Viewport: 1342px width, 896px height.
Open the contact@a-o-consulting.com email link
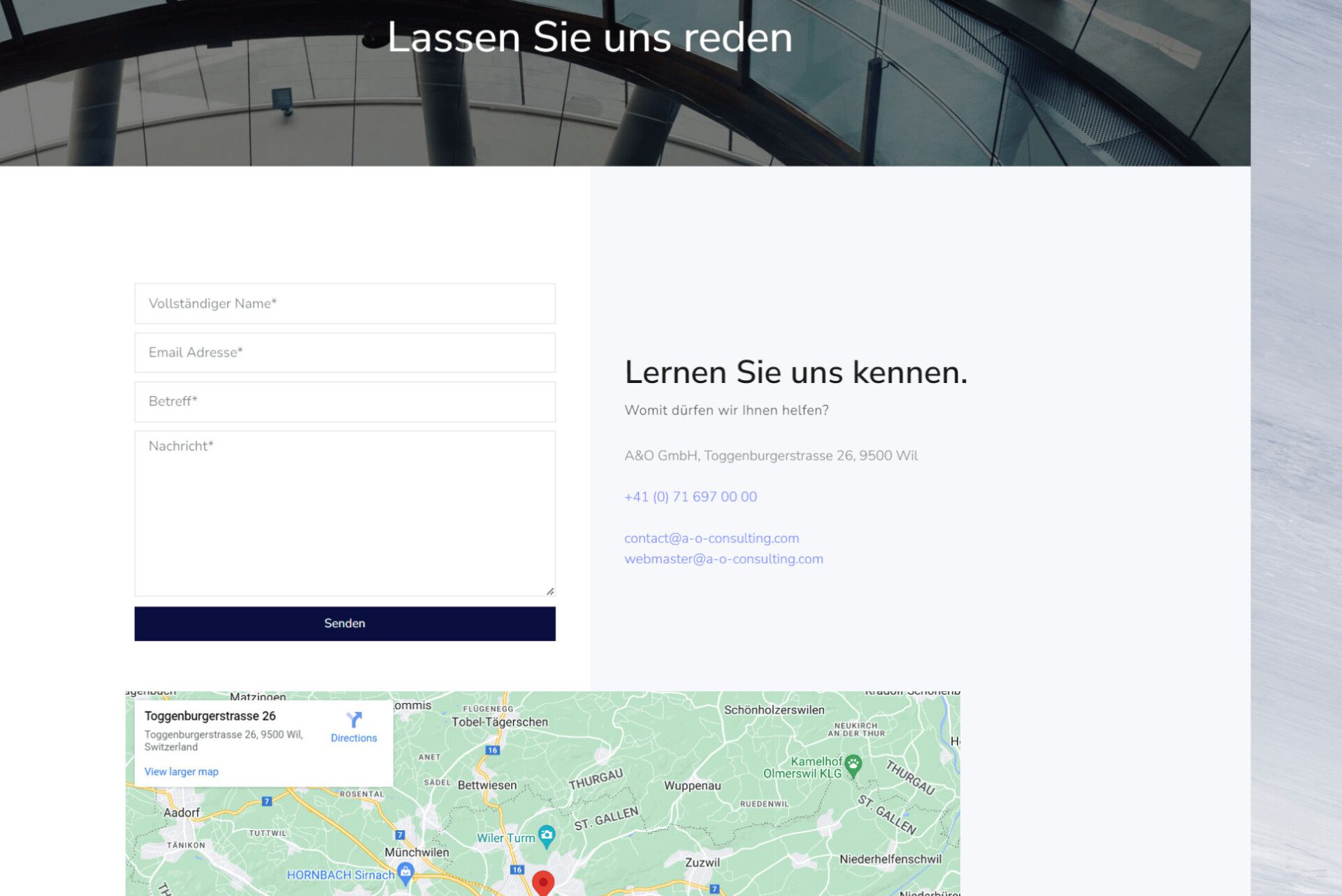(x=711, y=538)
